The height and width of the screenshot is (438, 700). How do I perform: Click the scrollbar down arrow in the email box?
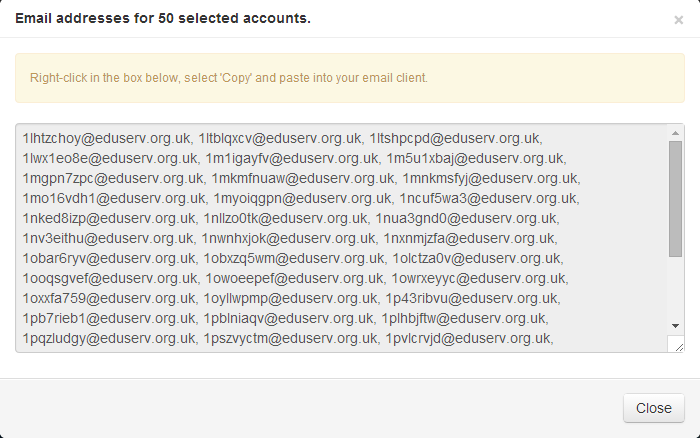click(676, 326)
